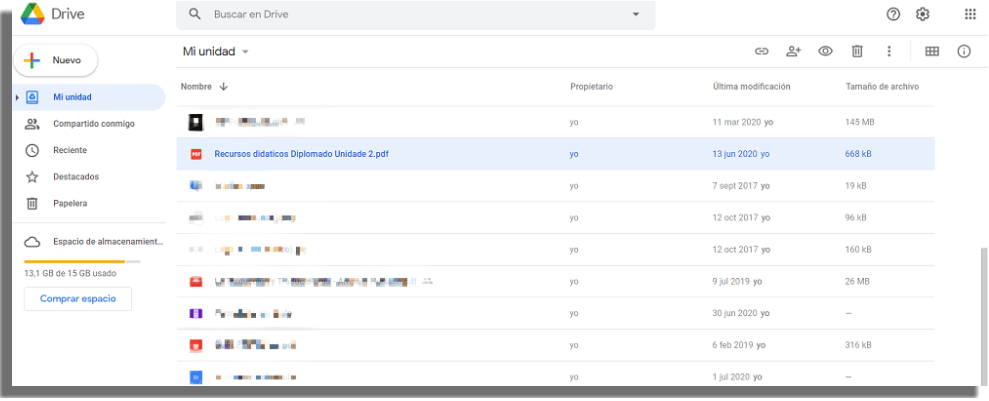Click the red file icon in the 316 kB row
Image resolution: width=989 pixels, height=401 pixels.
[196, 346]
